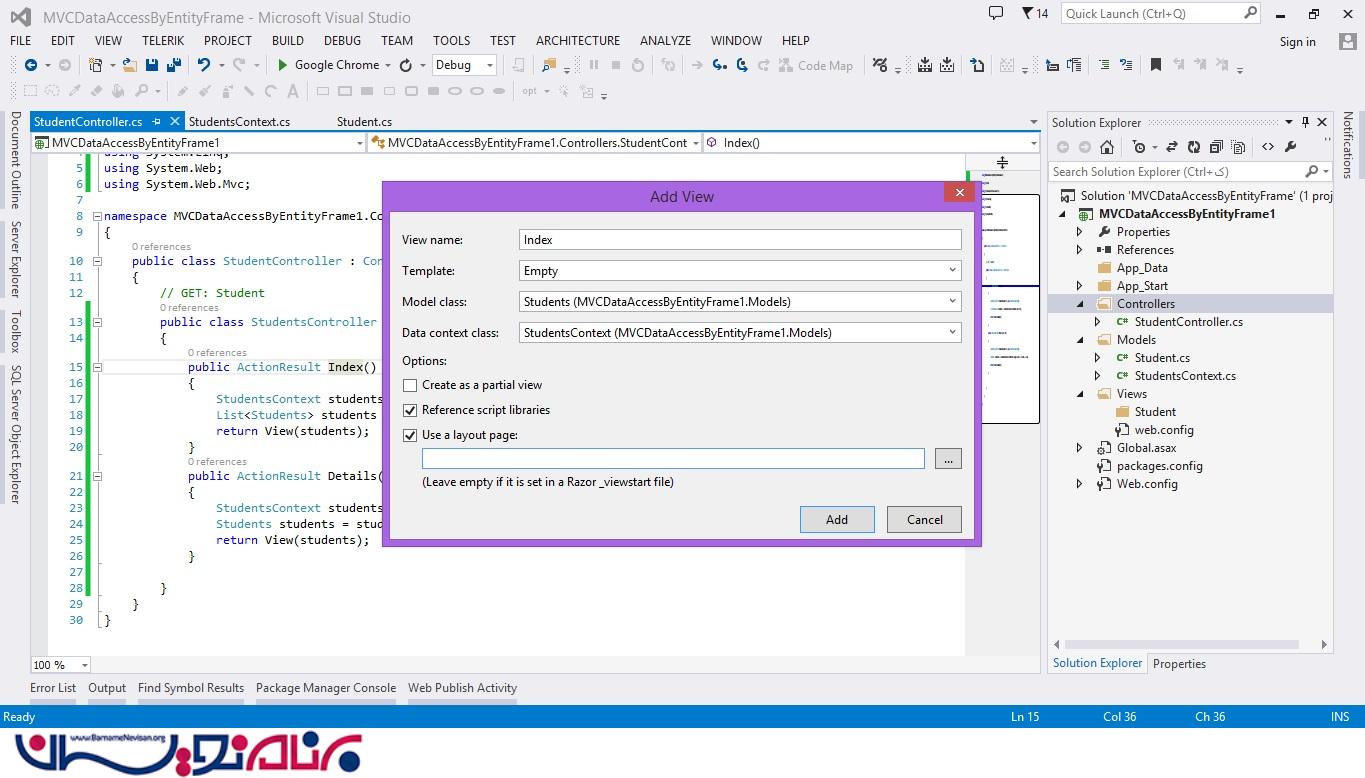Click the Save All toolbar icon

click(173, 65)
